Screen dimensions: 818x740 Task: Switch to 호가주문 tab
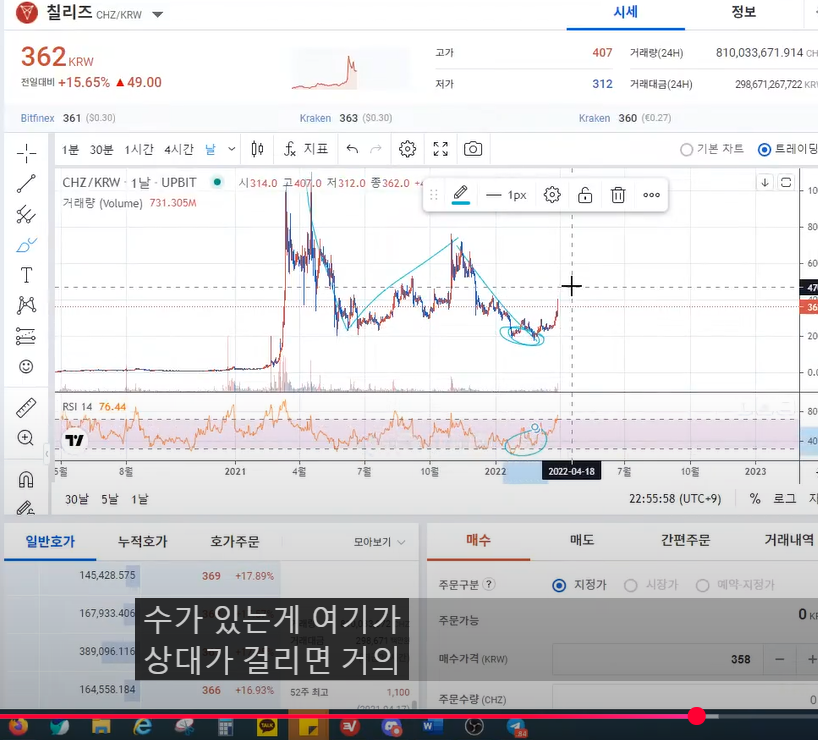pyautogui.click(x=235, y=542)
